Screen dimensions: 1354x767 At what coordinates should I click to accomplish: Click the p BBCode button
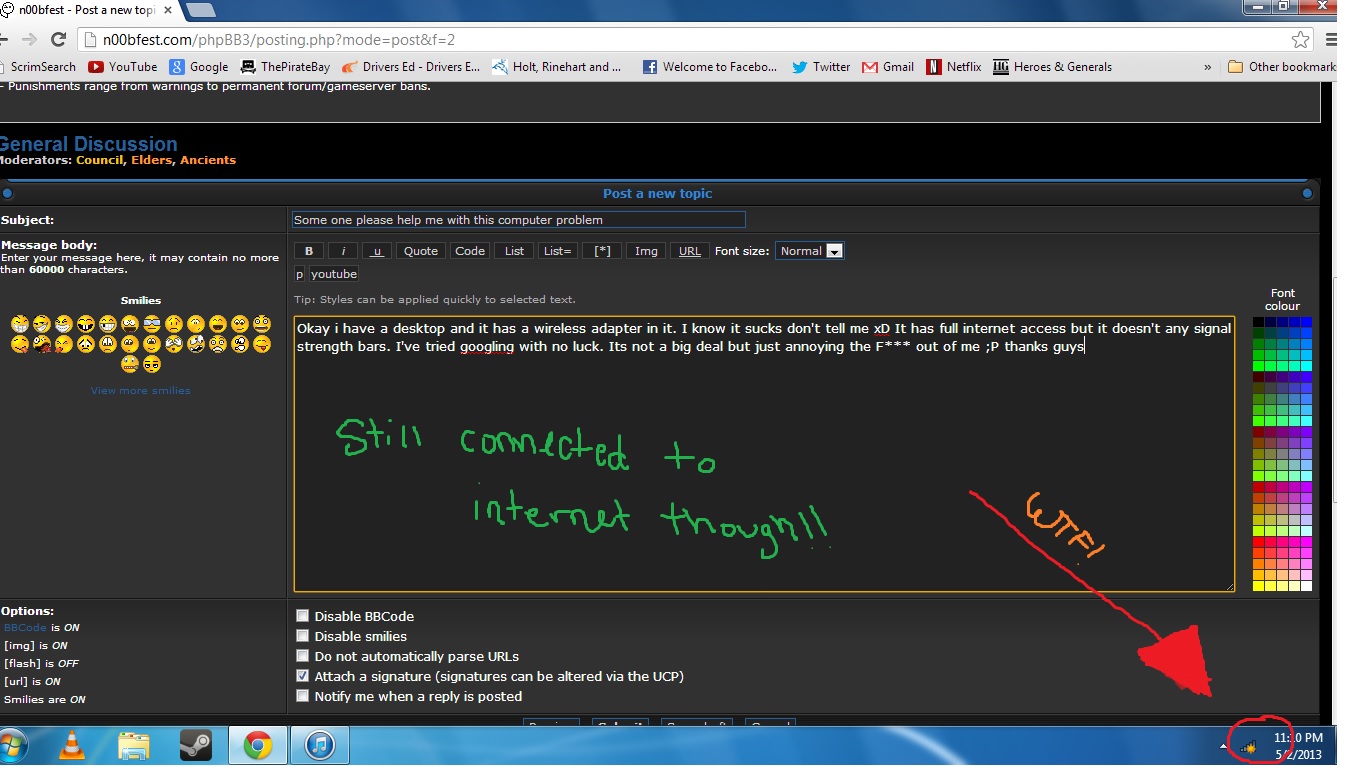(299, 274)
